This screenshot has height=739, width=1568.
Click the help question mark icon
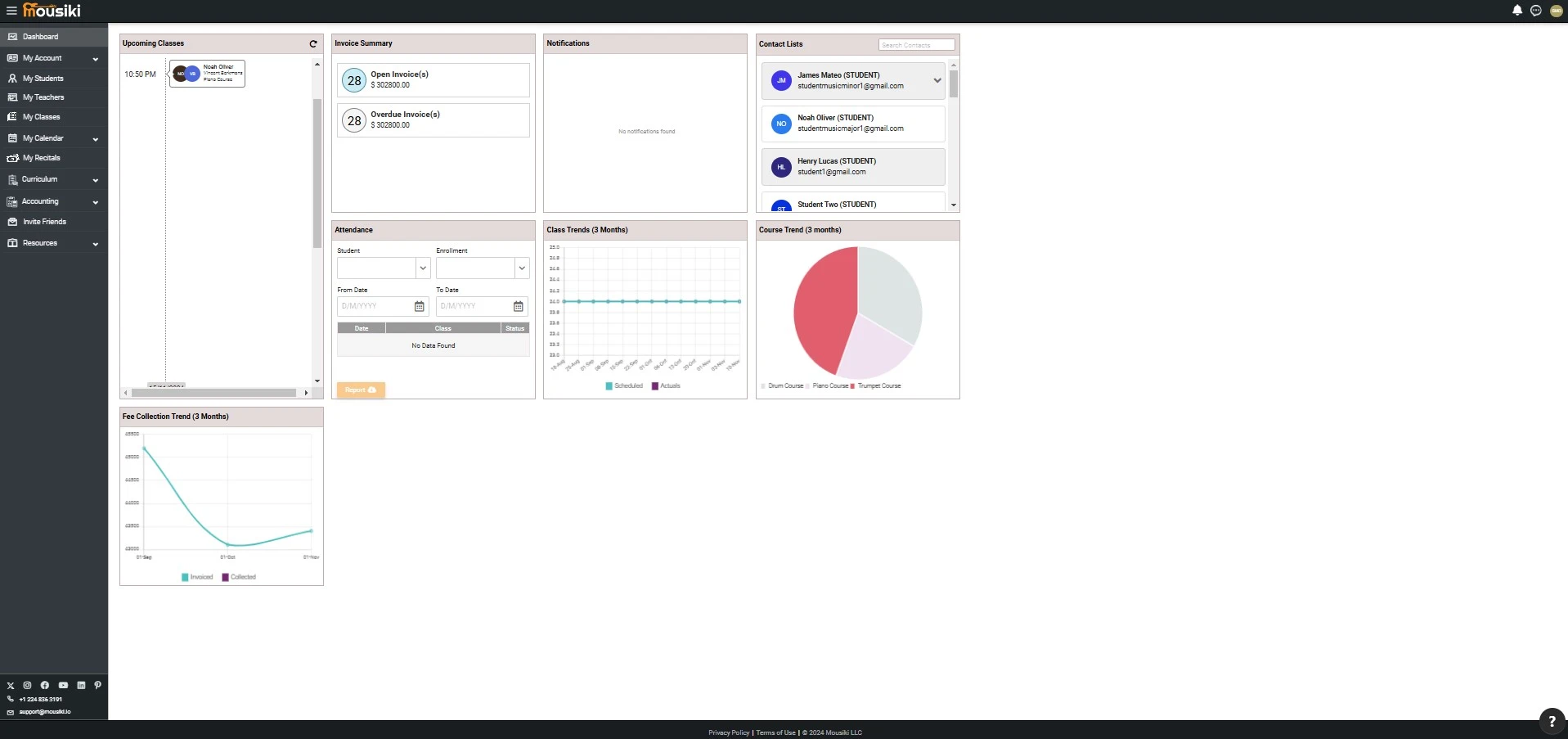[1552, 721]
